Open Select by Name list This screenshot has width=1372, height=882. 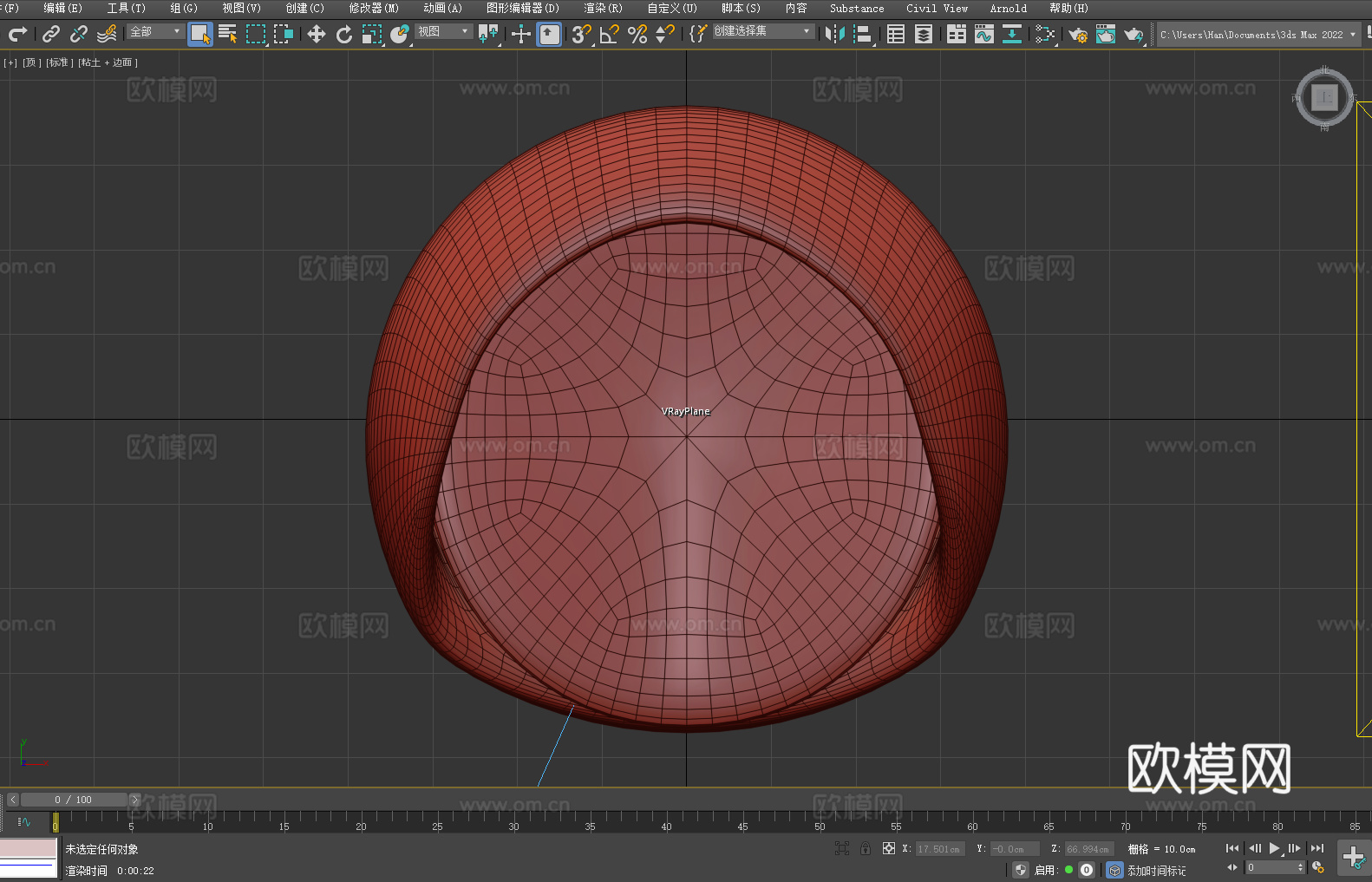click(228, 34)
